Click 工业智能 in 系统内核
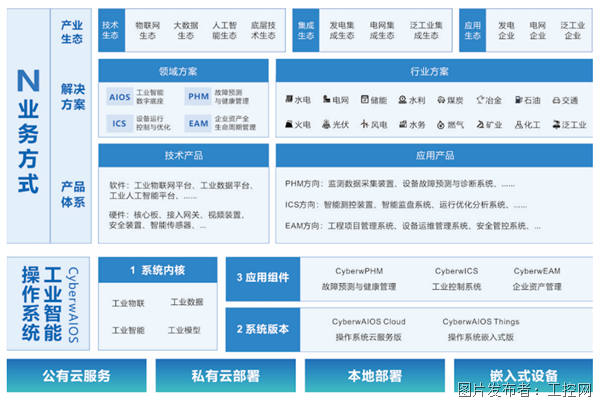600x404 pixels. click(x=128, y=330)
